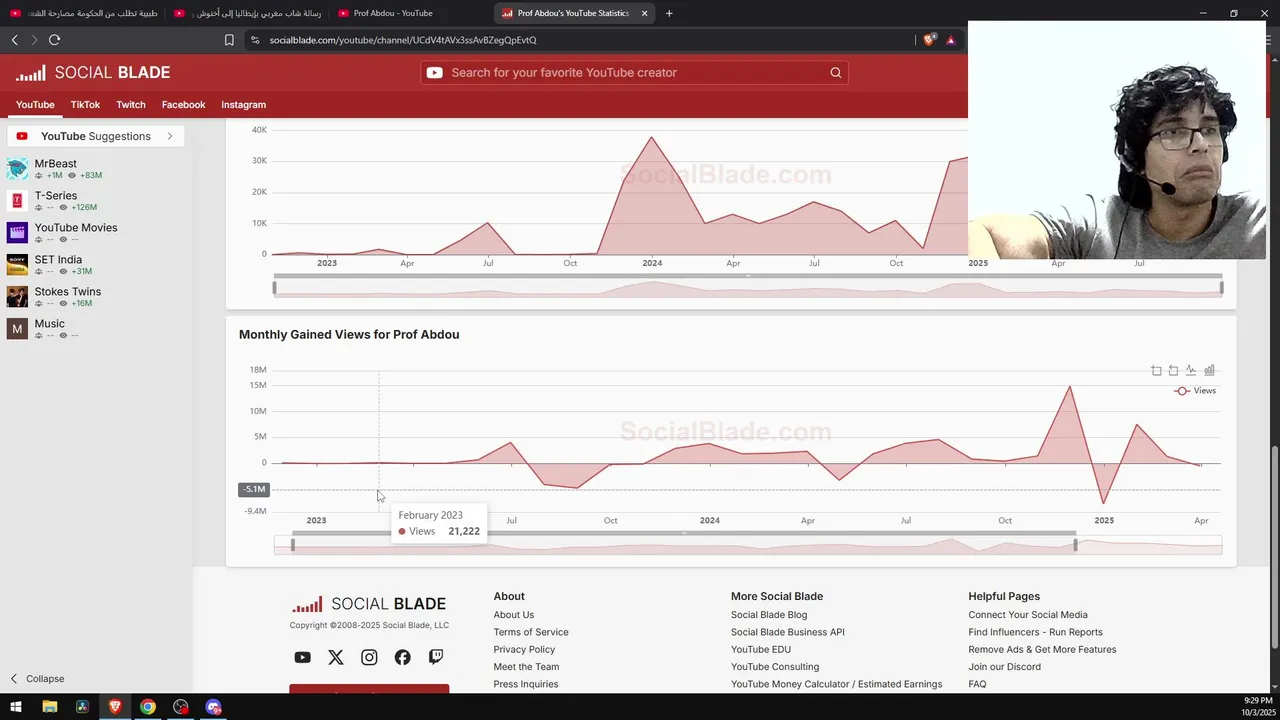The width and height of the screenshot is (1280, 720).
Task: Open Social Blade YouTube footer icon
Action: (302, 657)
